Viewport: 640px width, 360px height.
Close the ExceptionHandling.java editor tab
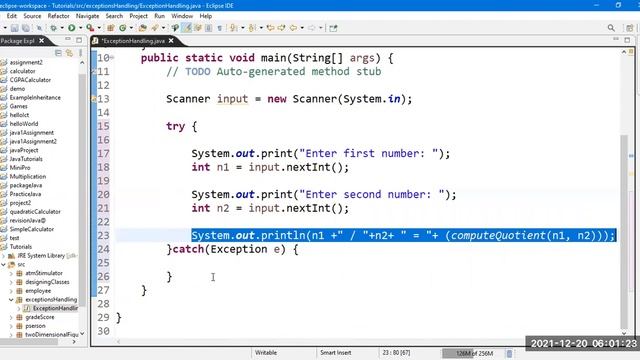coord(171,40)
